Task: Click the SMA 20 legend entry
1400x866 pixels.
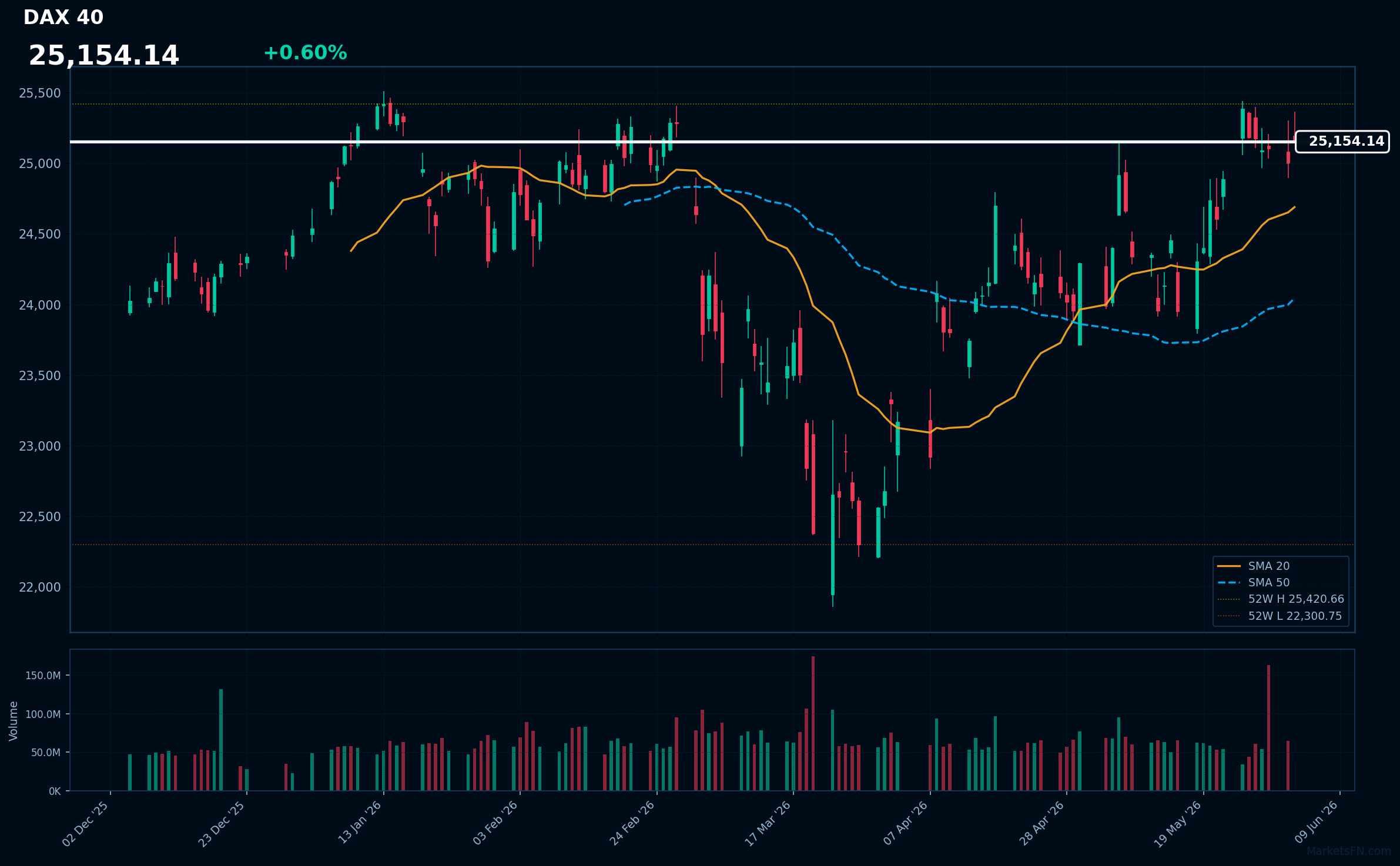Action: (1254, 566)
